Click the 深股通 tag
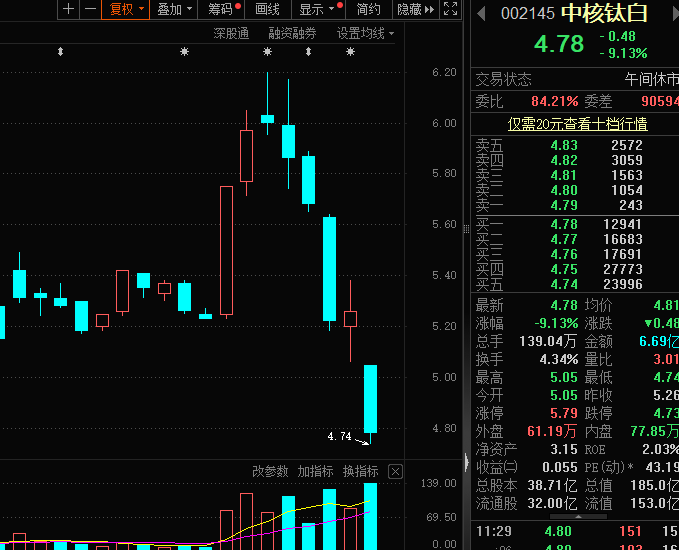679x550 pixels. pyautogui.click(x=231, y=33)
